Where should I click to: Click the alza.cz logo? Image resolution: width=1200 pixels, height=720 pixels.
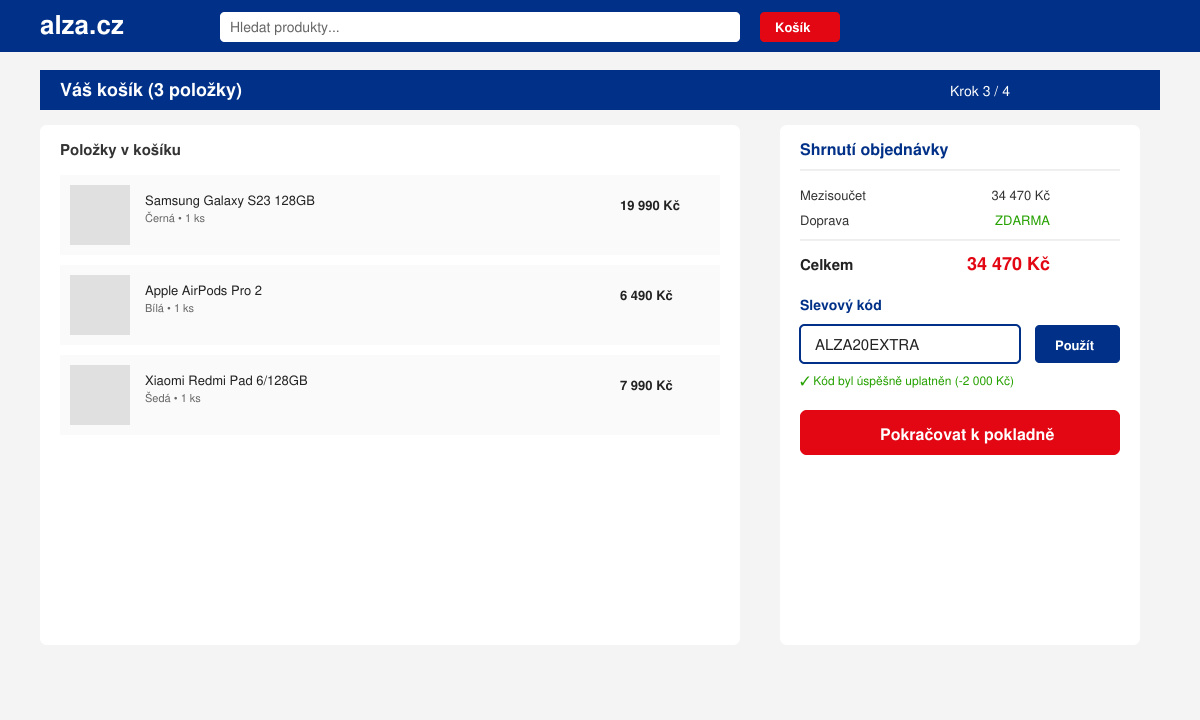tap(82, 26)
